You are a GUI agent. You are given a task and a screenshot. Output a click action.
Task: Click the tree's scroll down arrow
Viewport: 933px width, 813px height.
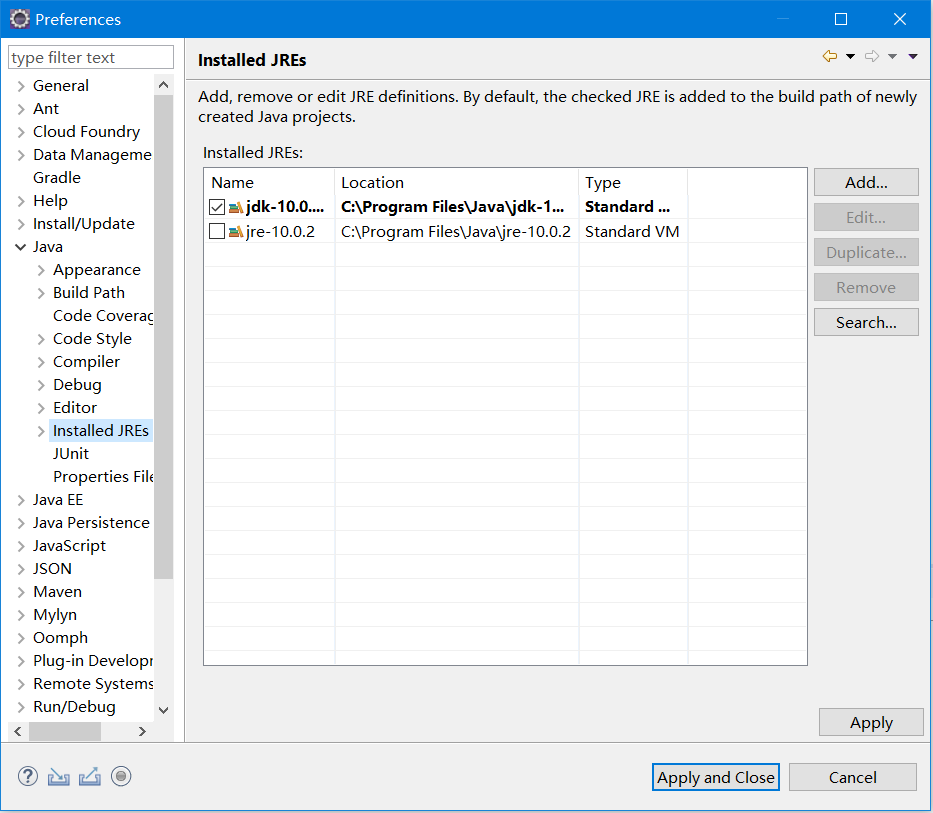tap(164, 709)
